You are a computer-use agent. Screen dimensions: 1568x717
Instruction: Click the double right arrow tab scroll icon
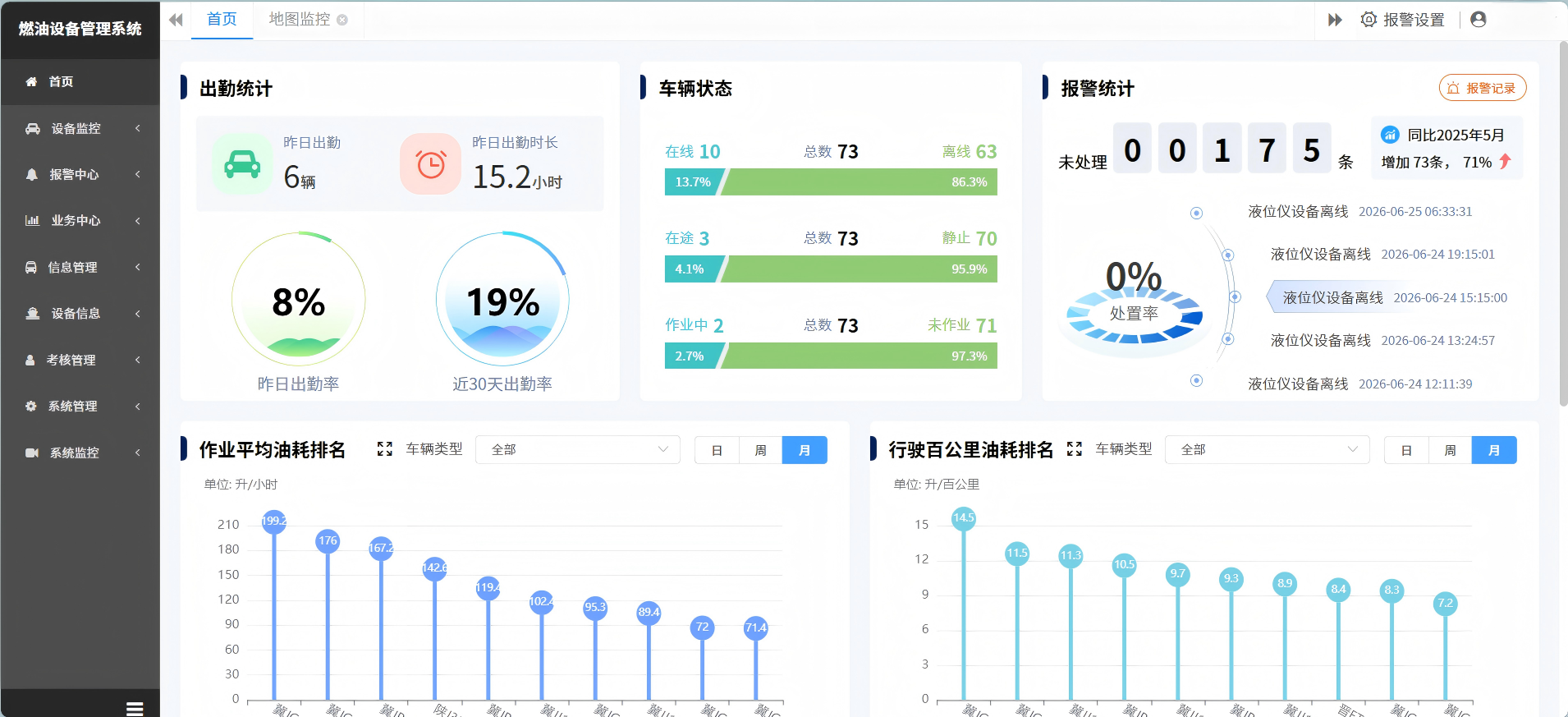click(x=1335, y=20)
